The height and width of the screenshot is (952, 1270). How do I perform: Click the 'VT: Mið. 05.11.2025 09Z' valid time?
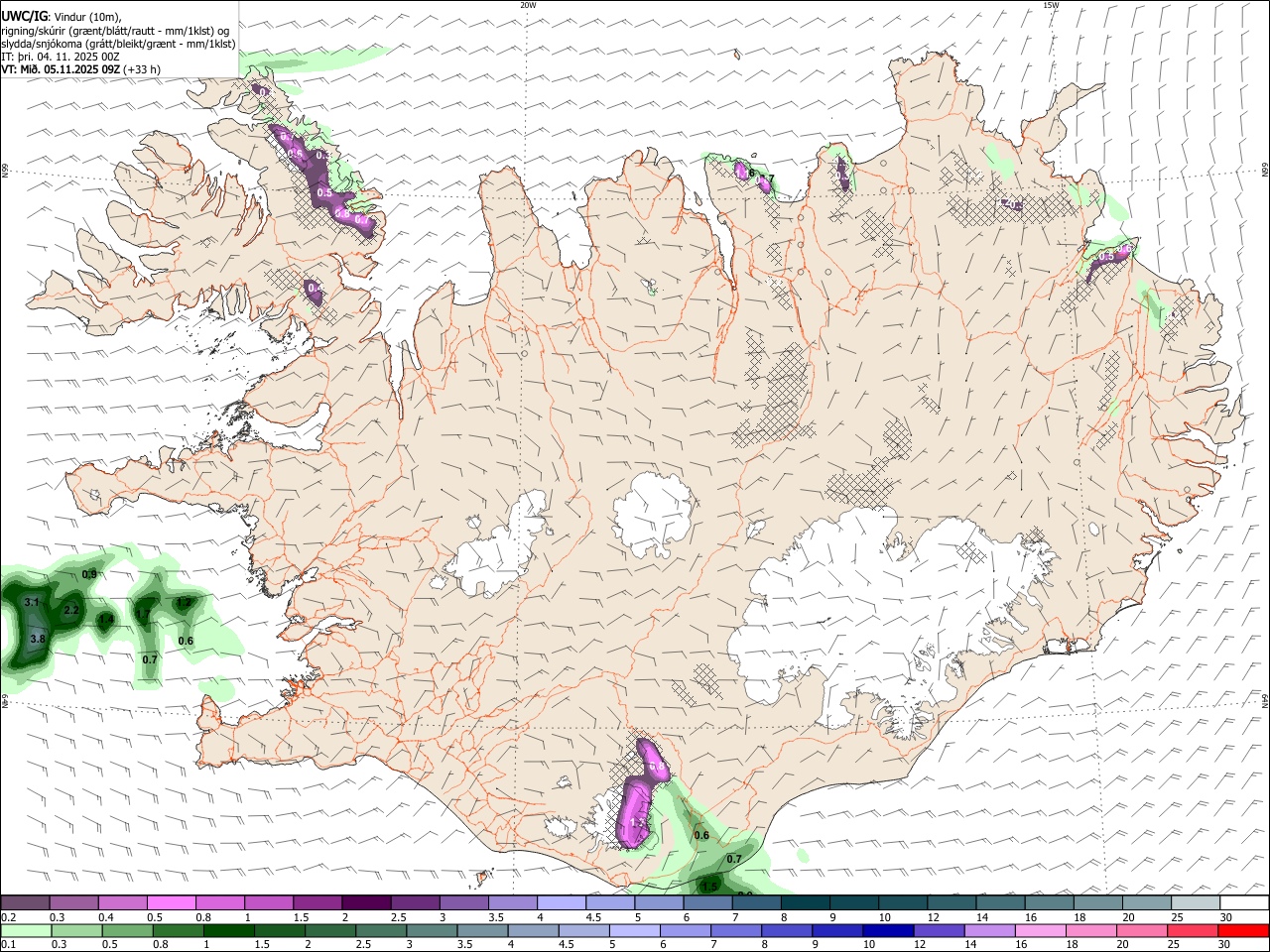click(x=61, y=69)
